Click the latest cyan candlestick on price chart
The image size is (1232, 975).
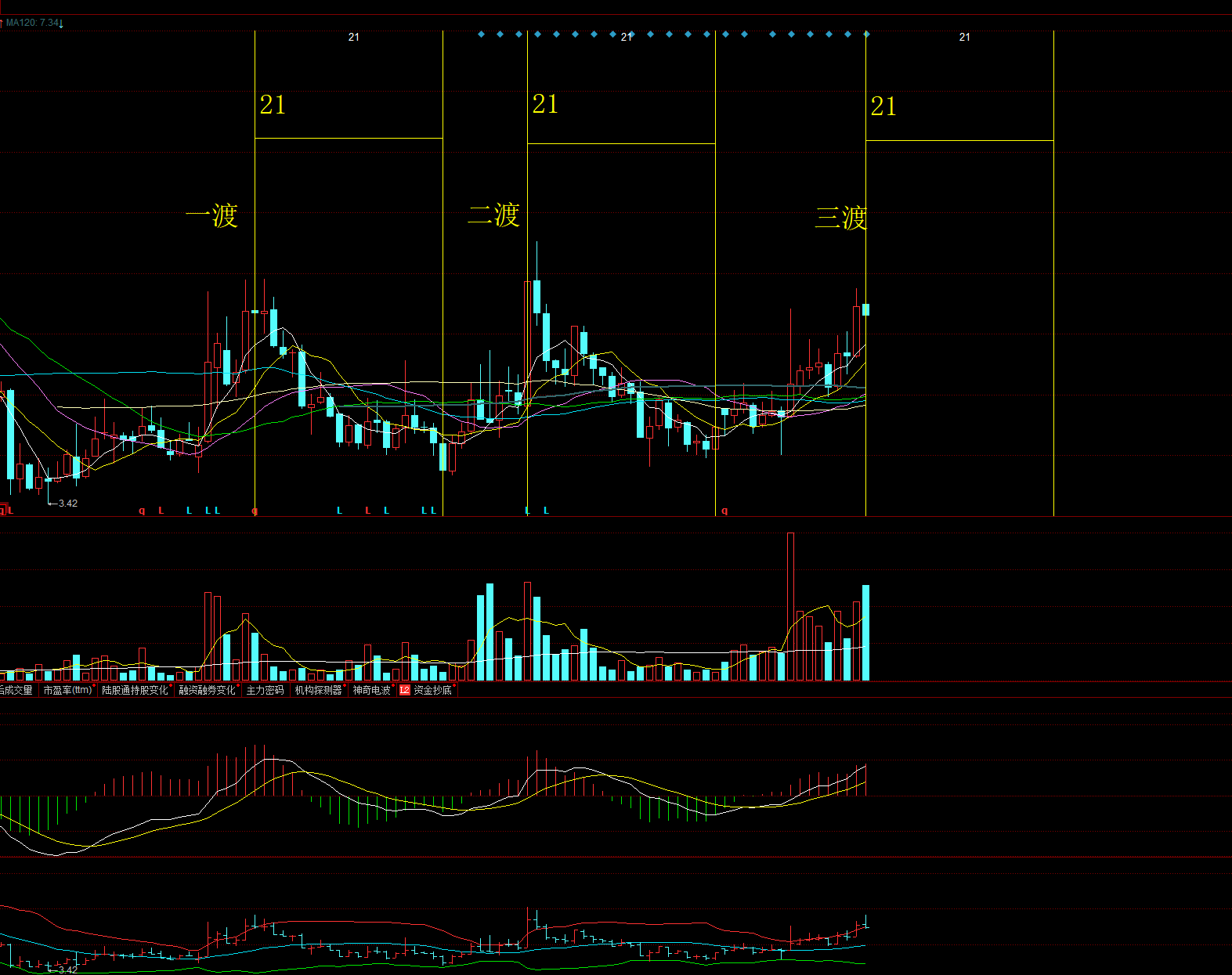(x=866, y=309)
